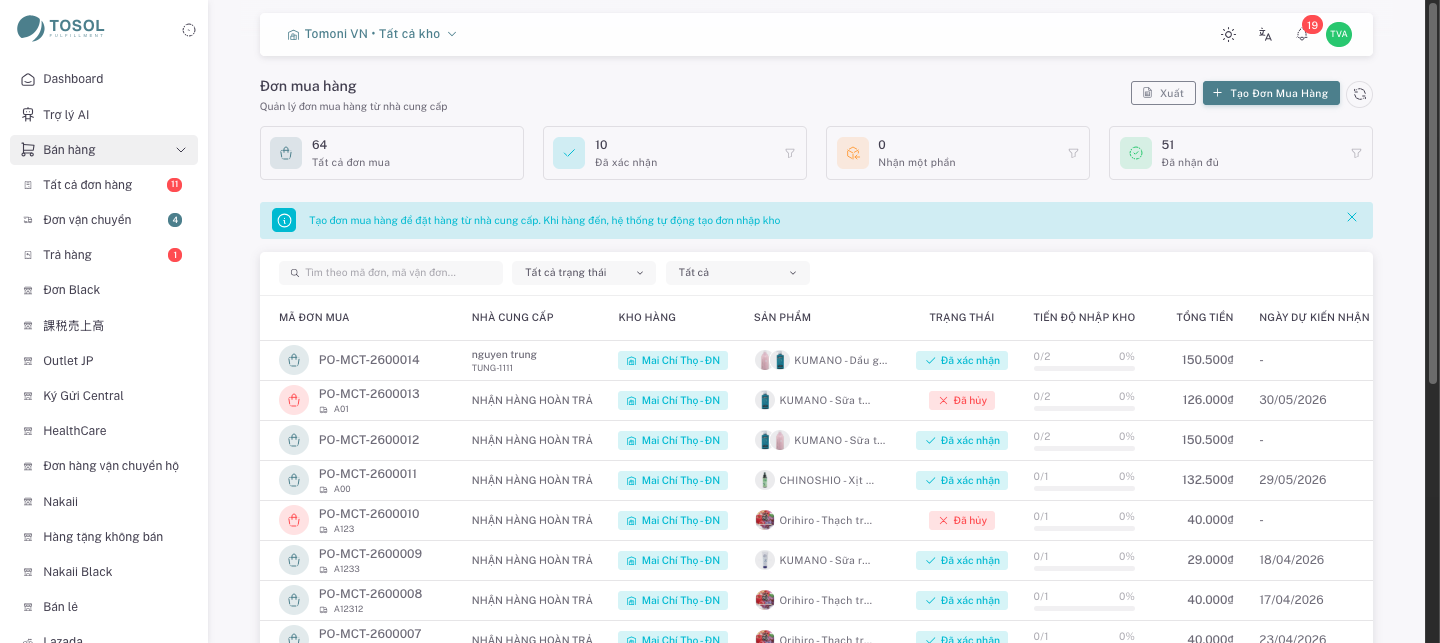Screen dimensions: 1440x643
Task: Focus the order code search field
Action: pos(391,273)
